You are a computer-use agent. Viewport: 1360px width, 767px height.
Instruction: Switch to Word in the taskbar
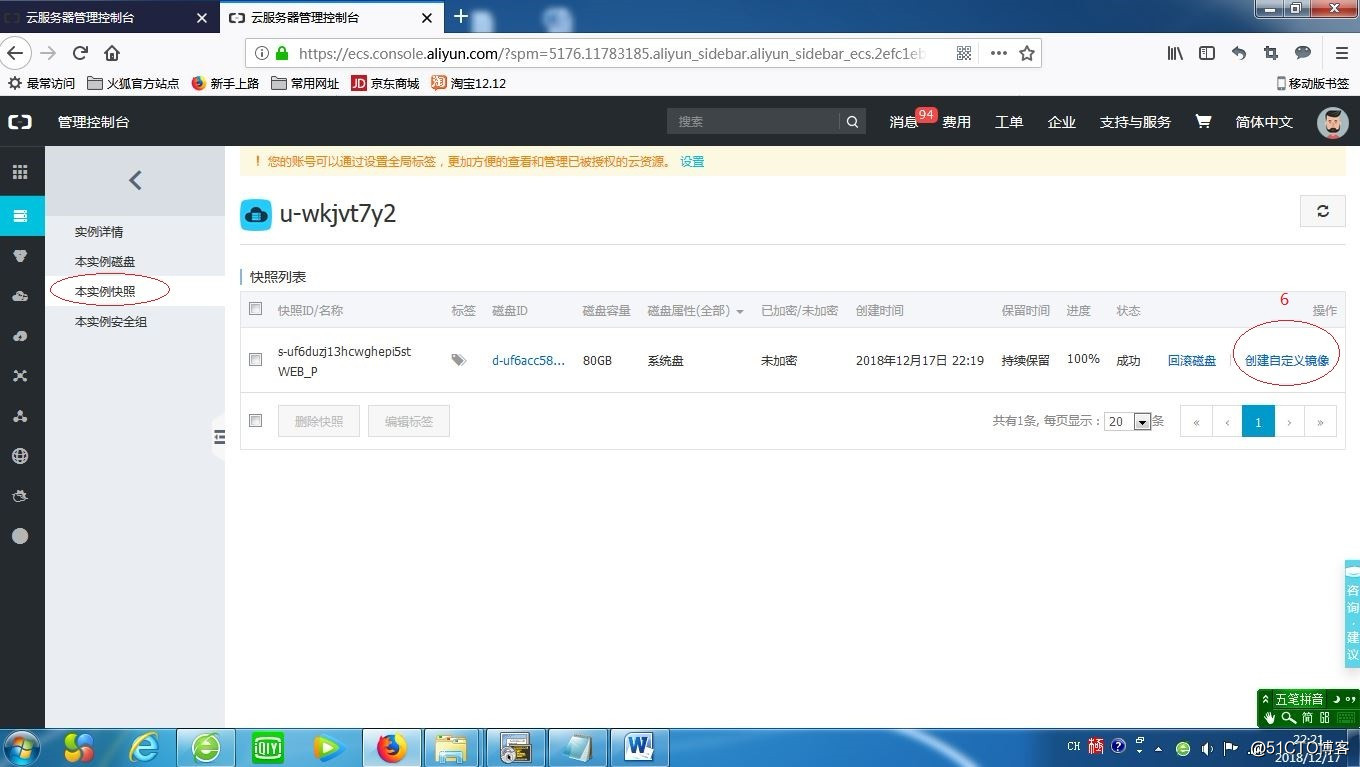coord(639,748)
